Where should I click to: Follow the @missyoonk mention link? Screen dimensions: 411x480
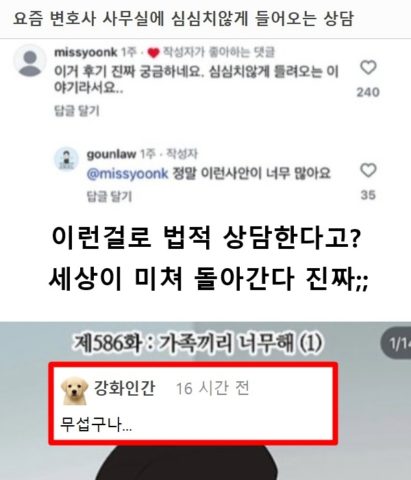(x=127, y=174)
